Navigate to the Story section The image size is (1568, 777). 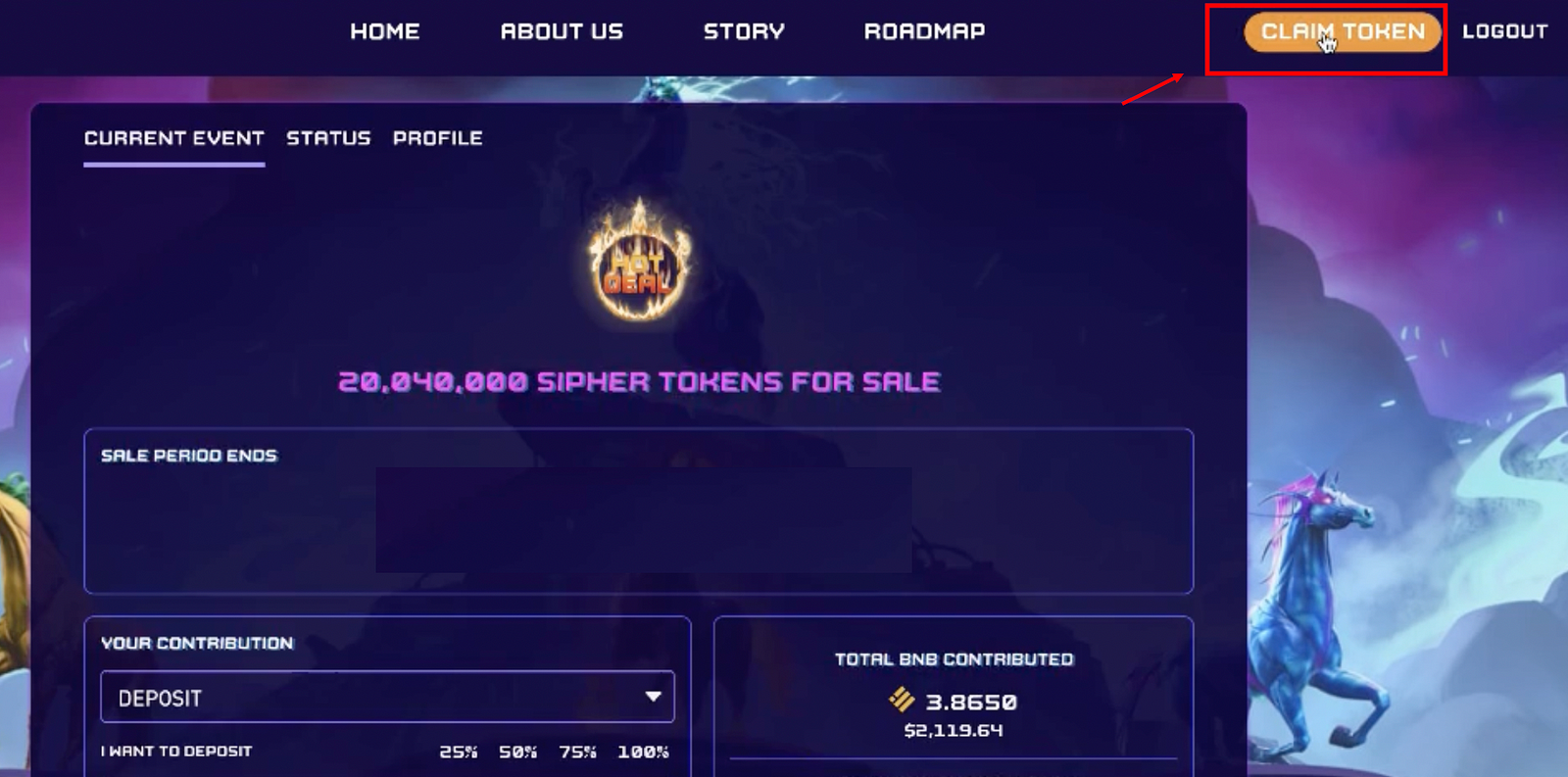(744, 31)
